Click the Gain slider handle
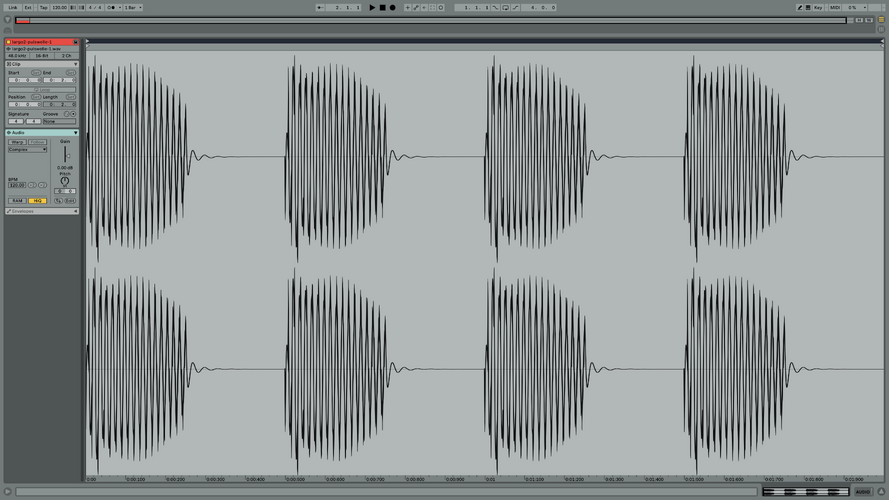This screenshot has height=500, width=889. [x=67, y=156]
